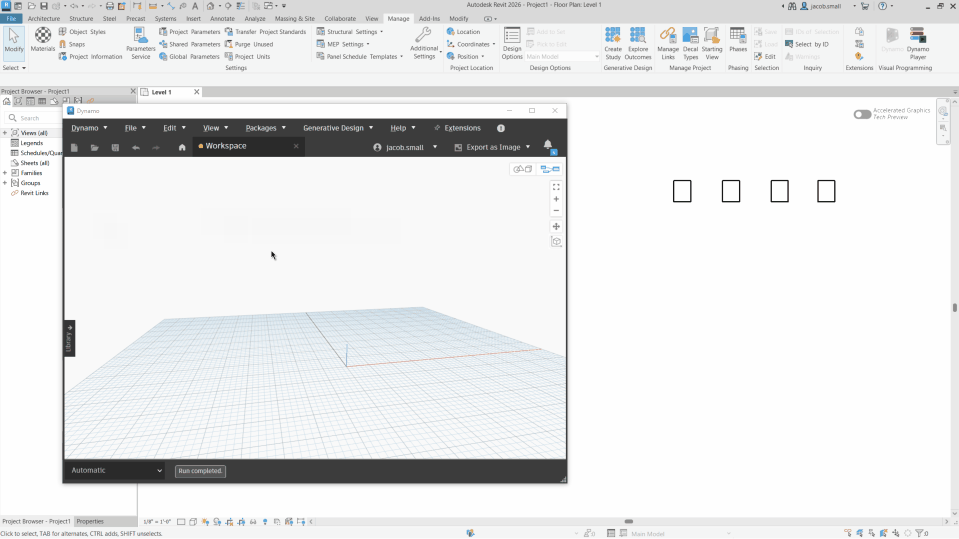Select Revit Links in Project Browser
This screenshot has height=539, width=959.
pyautogui.click(x=34, y=193)
